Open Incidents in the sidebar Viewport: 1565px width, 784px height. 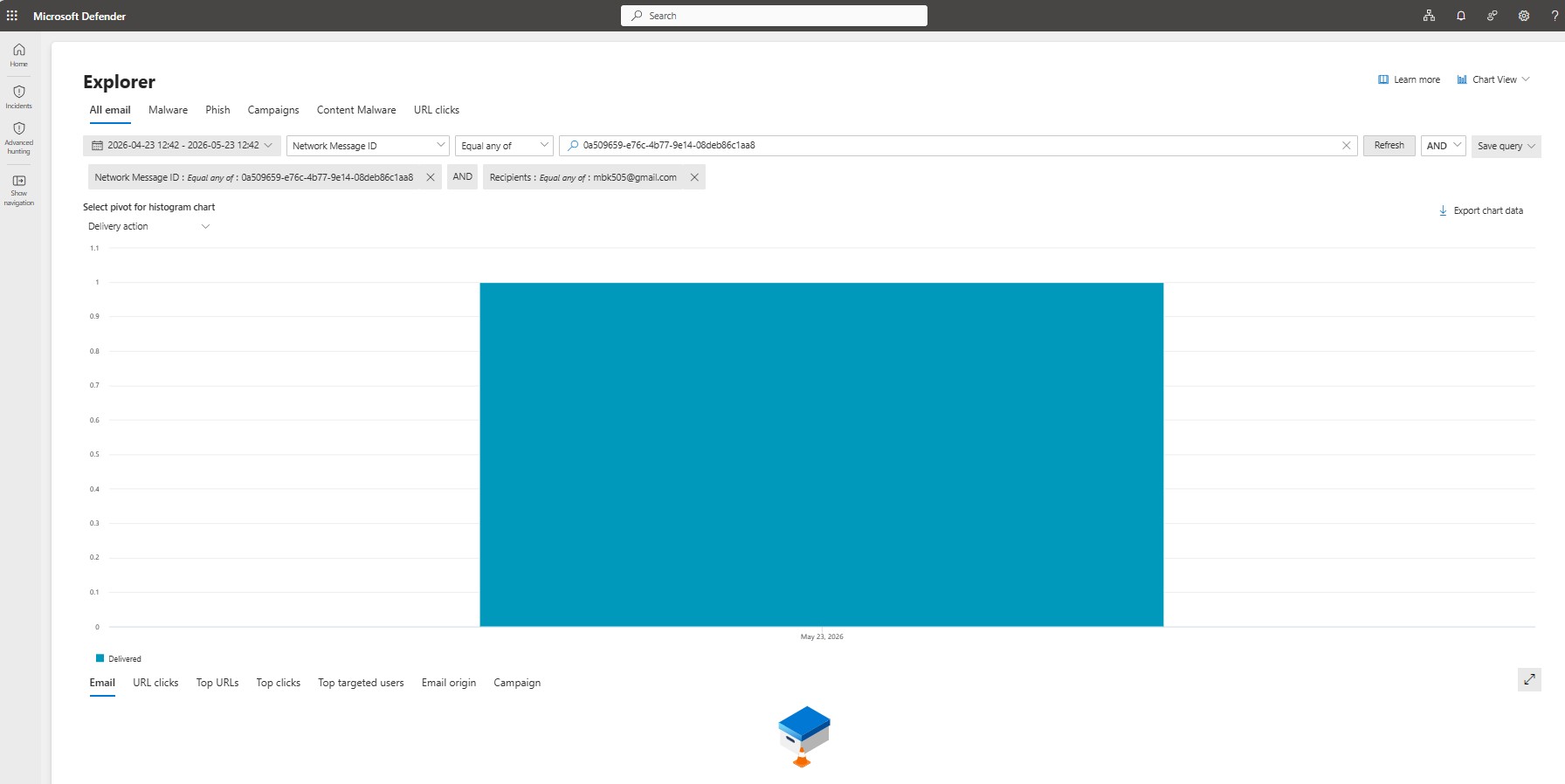(x=19, y=97)
